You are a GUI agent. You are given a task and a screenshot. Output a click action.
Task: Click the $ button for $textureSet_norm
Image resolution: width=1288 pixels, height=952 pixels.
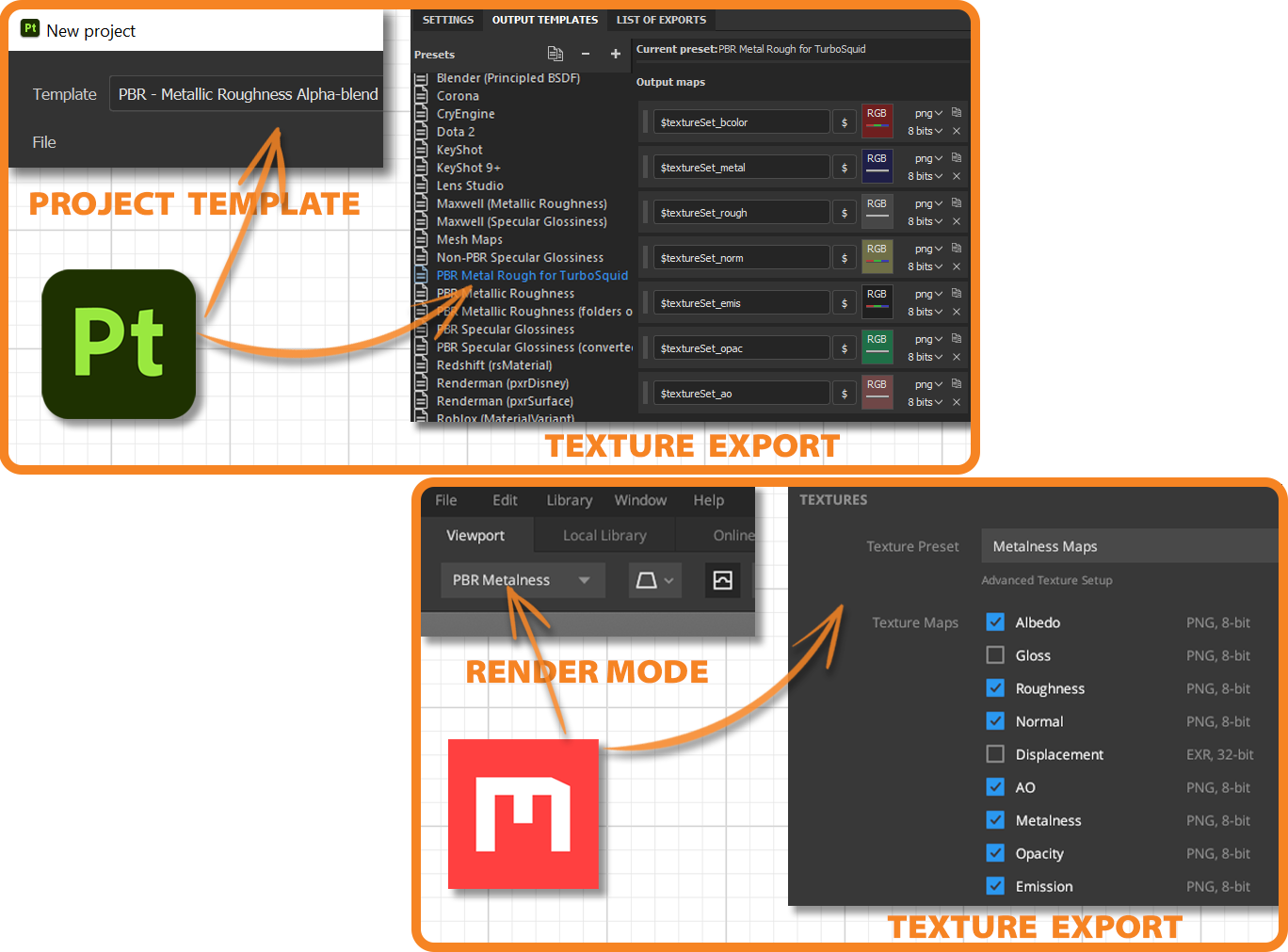(x=845, y=258)
